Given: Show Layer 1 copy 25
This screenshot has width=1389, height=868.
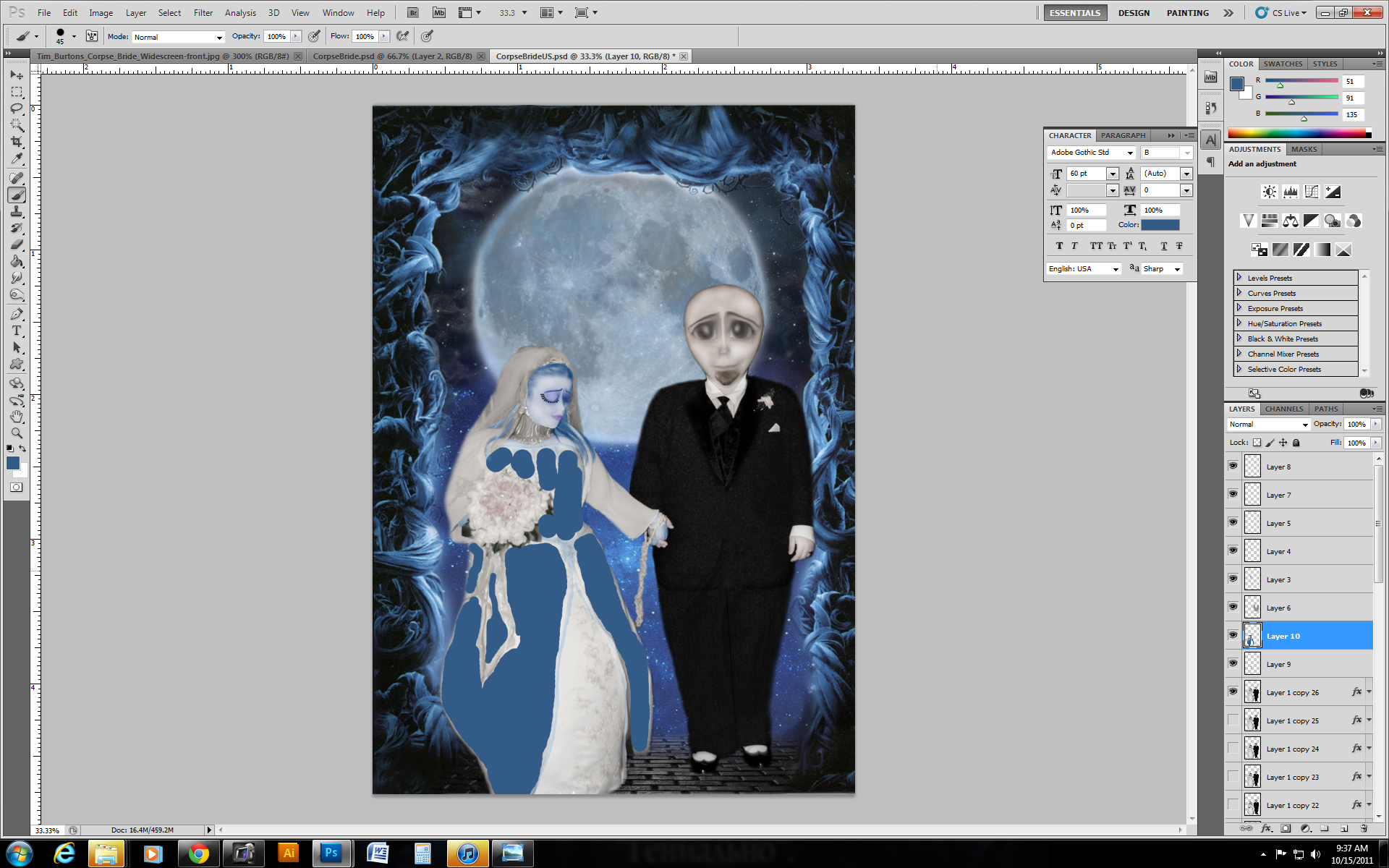Looking at the screenshot, I should pos(1233,720).
